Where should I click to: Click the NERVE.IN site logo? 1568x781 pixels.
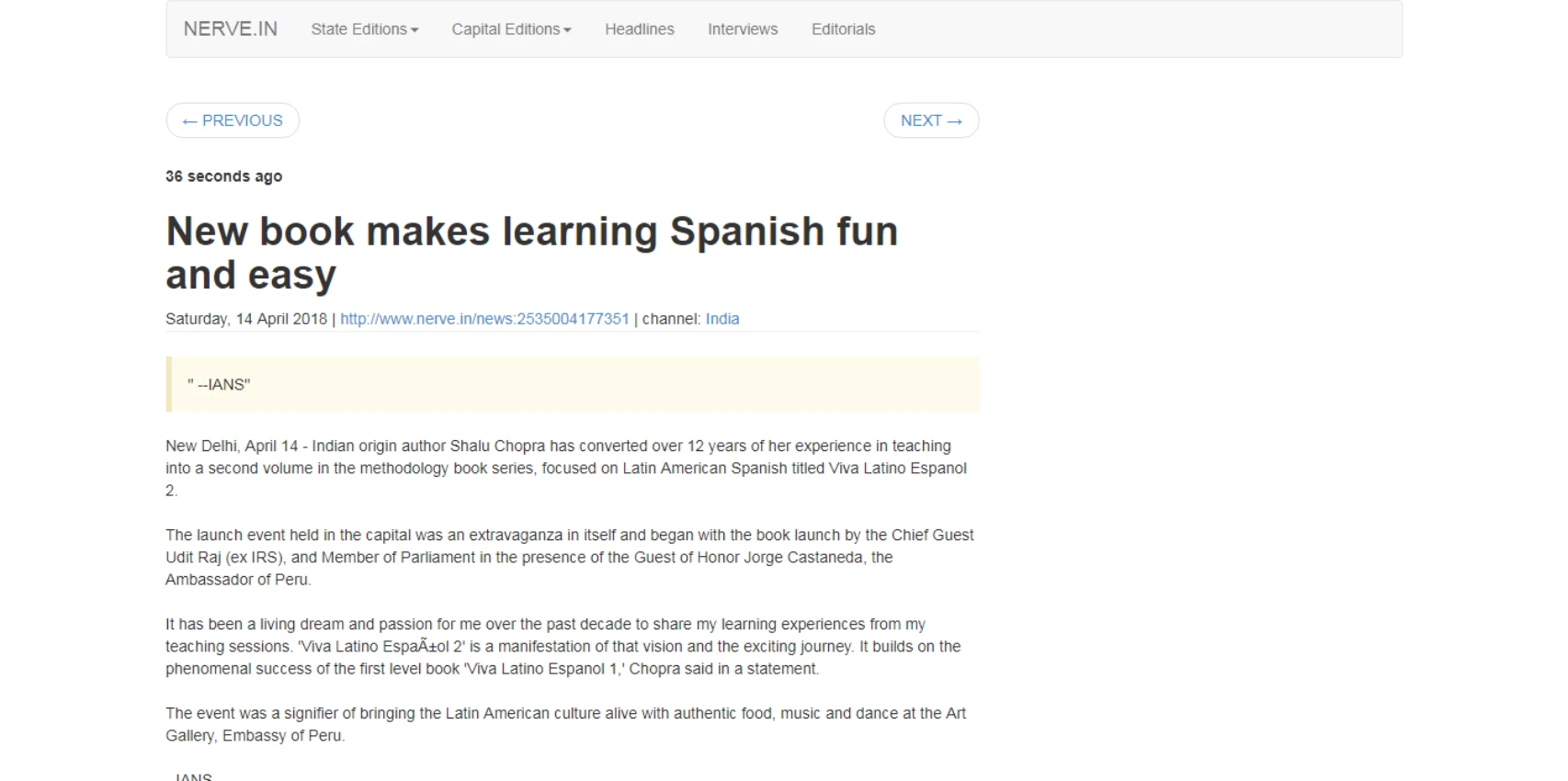[x=231, y=29]
